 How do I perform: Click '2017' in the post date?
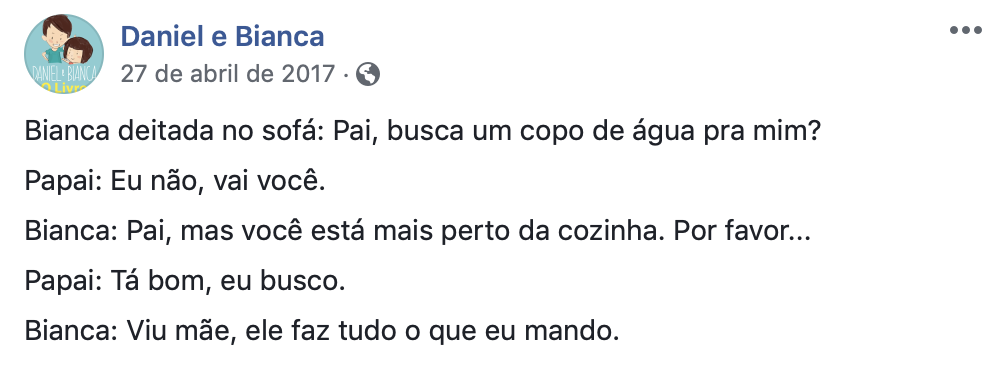[308, 75]
